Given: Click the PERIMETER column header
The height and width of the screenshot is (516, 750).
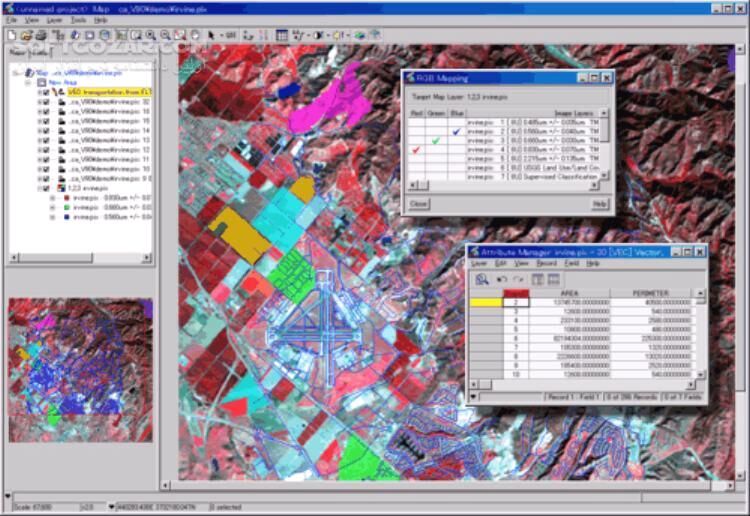Looking at the screenshot, I should point(651,293).
